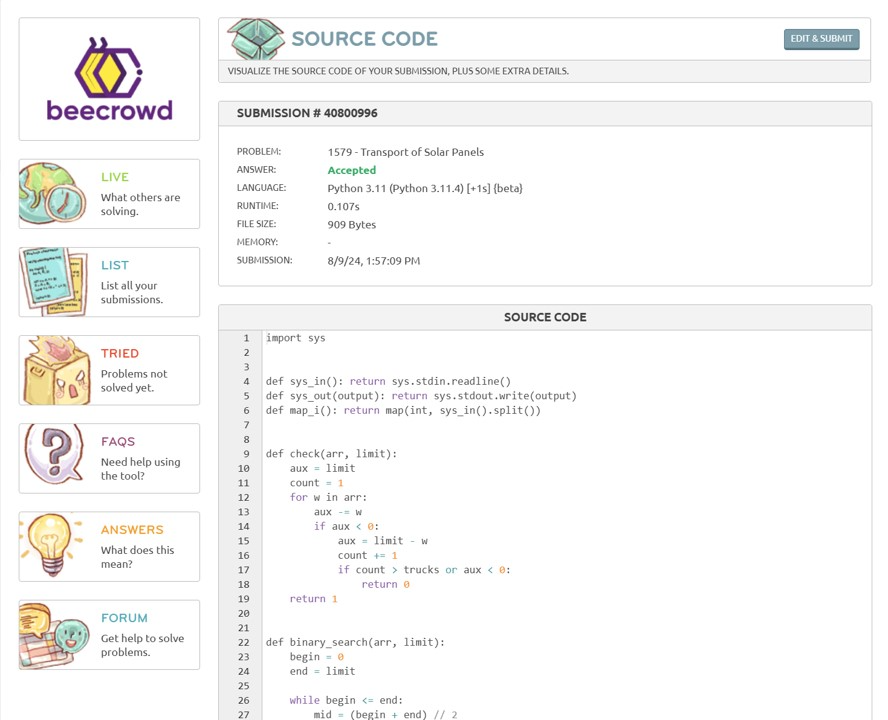Click the beecrowd logo
The width and height of the screenshot is (888, 720).
109,79
